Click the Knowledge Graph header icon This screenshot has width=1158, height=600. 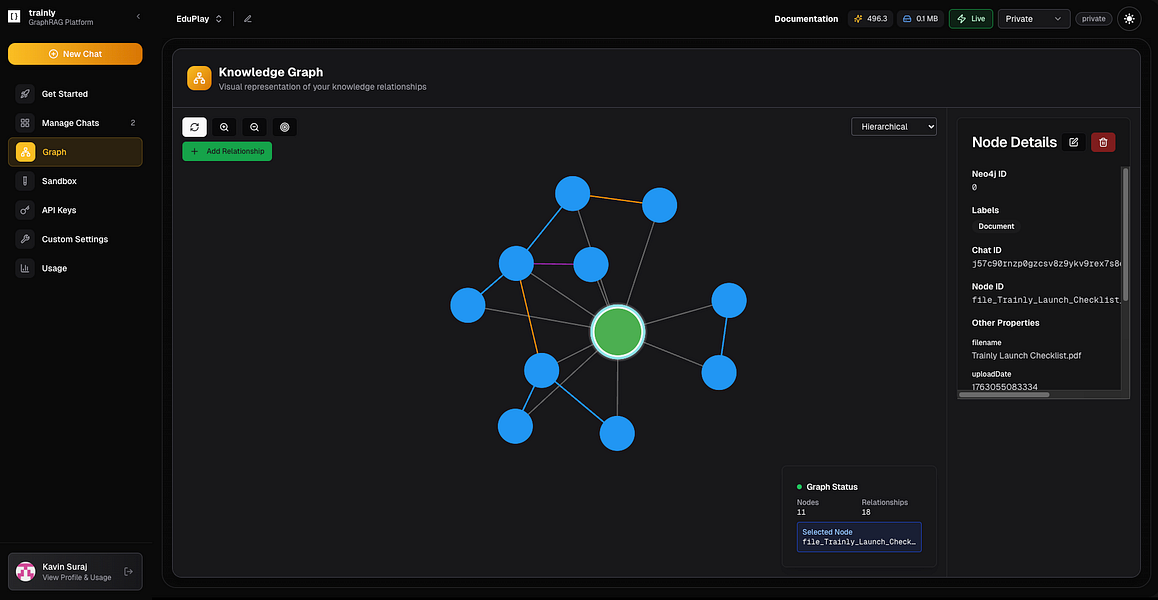click(199, 78)
